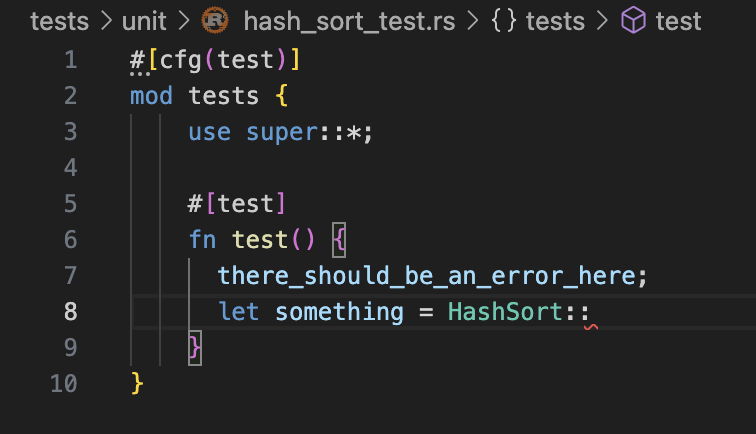Click the highlighted closing brace on line 9
This screenshot has height=434, width=756.
(195, 348)
